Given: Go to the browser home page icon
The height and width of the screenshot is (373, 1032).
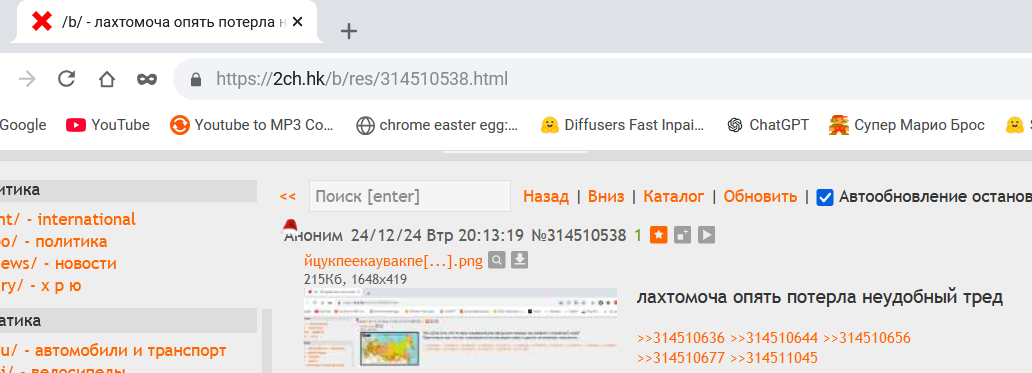Looking at the screenshot, I should click(107, 80).
